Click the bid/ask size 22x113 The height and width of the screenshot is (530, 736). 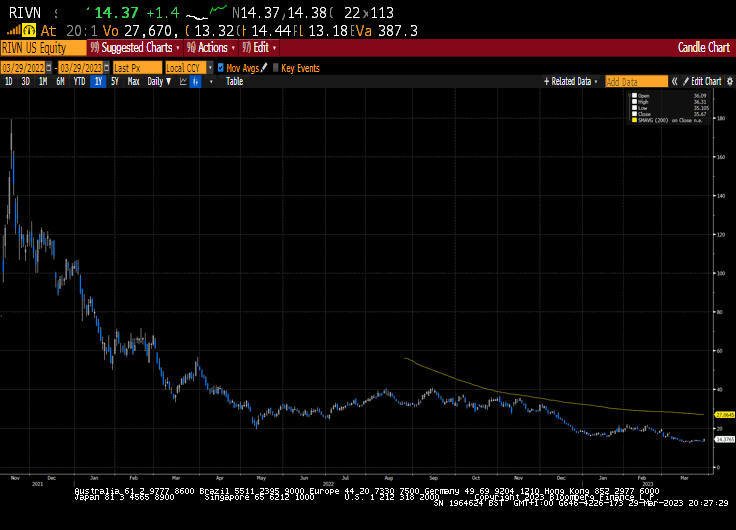[368, 13]
